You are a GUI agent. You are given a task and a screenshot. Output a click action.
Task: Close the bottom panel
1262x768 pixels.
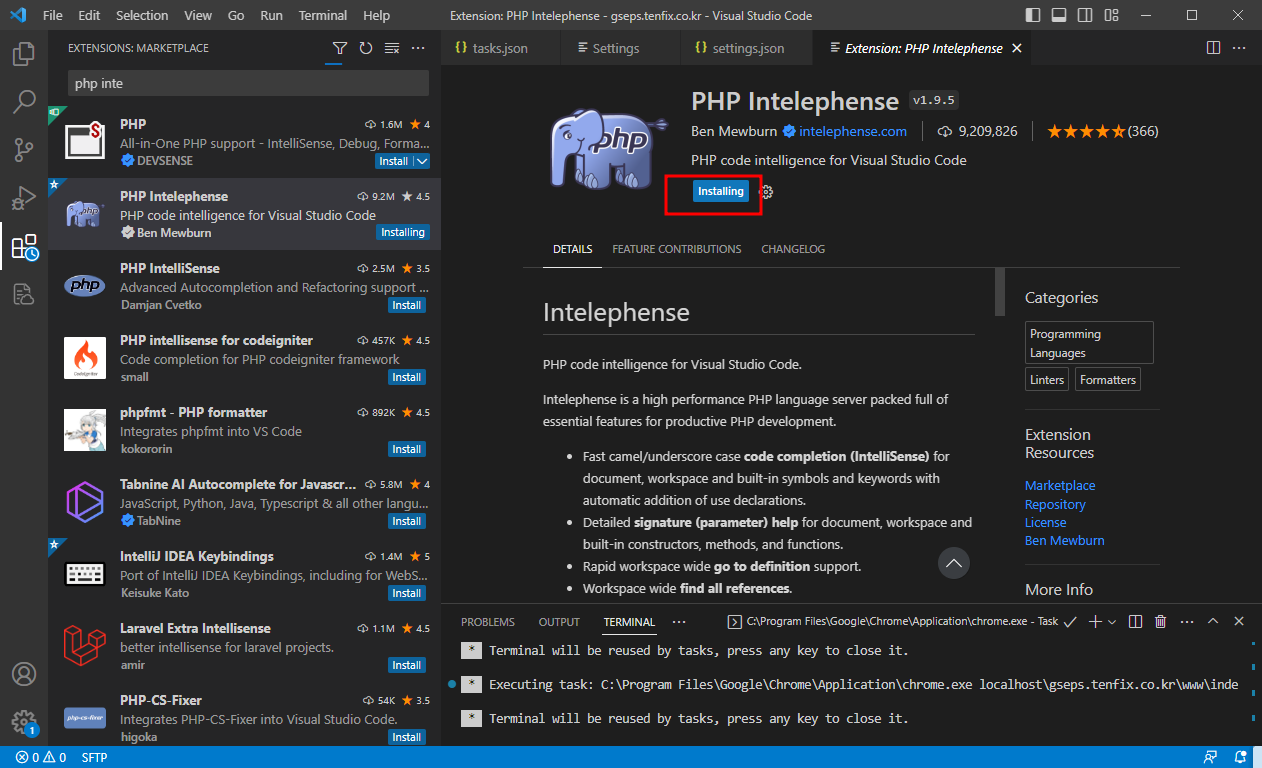1239,621
